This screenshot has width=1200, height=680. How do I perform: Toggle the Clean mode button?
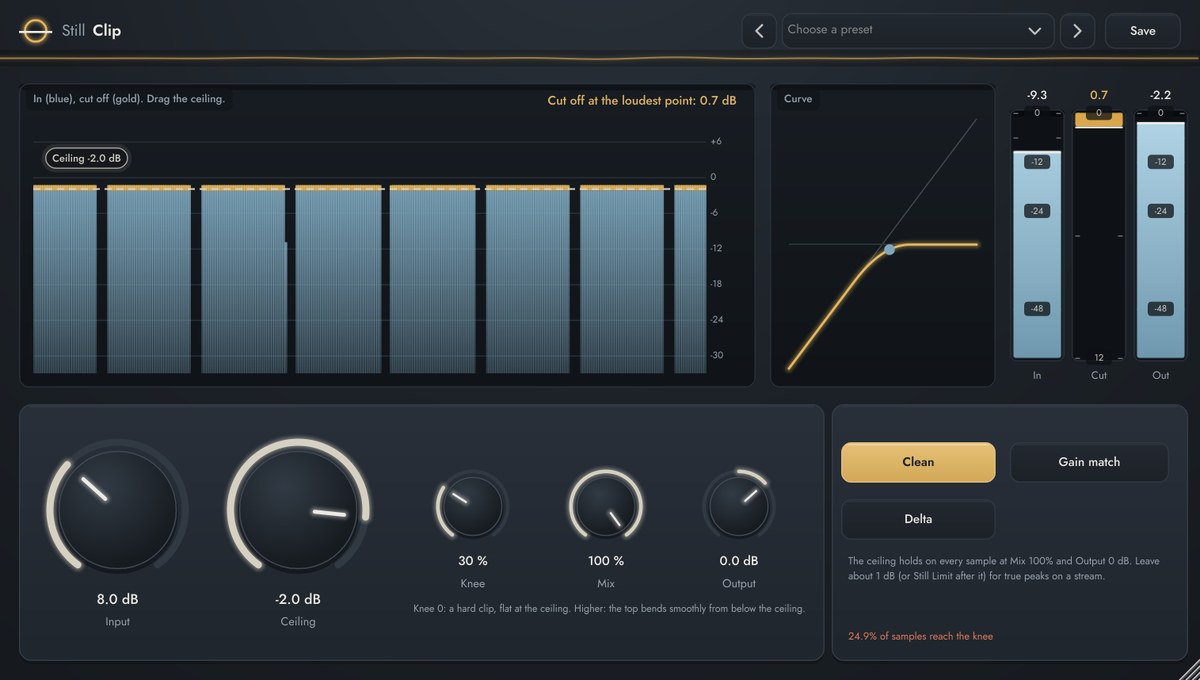point(918,462)
